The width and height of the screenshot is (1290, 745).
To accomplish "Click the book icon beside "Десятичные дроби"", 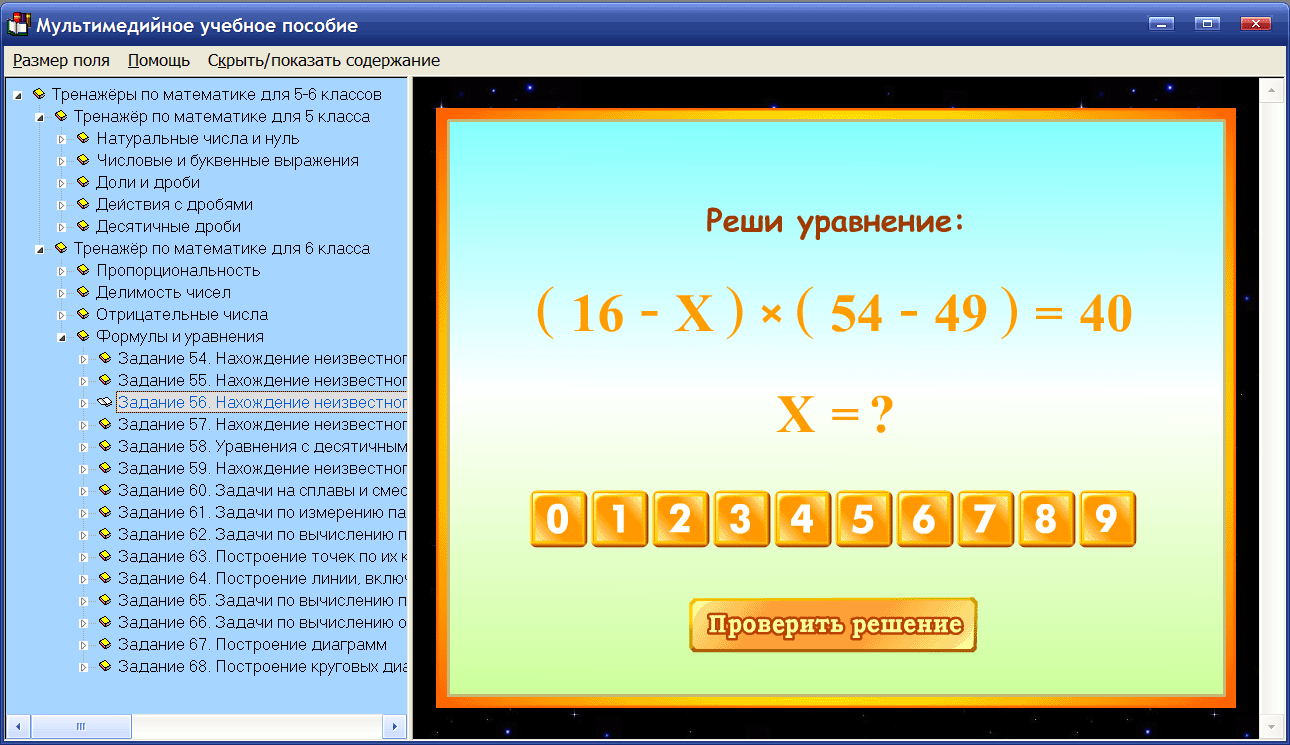I will click(85, 226).
